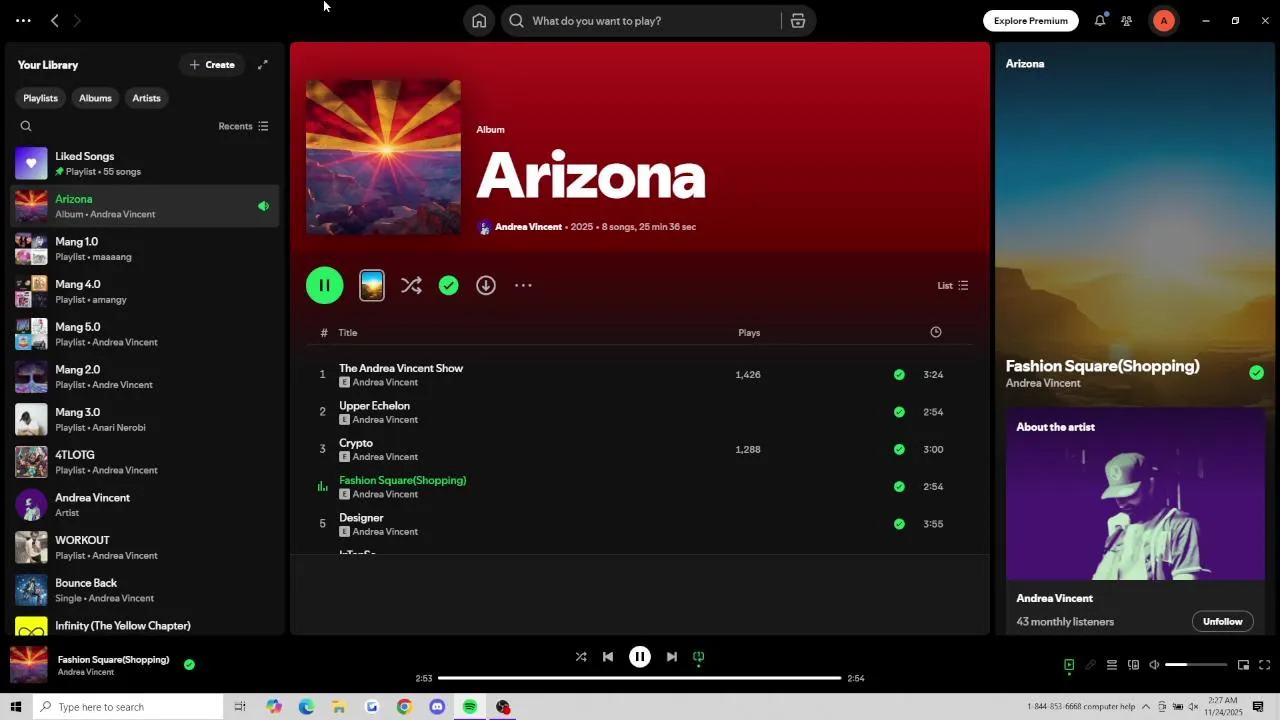Open the Browse icon in search bar
1280x720 pixels.
pyautogui.click(x=798, y=21)
